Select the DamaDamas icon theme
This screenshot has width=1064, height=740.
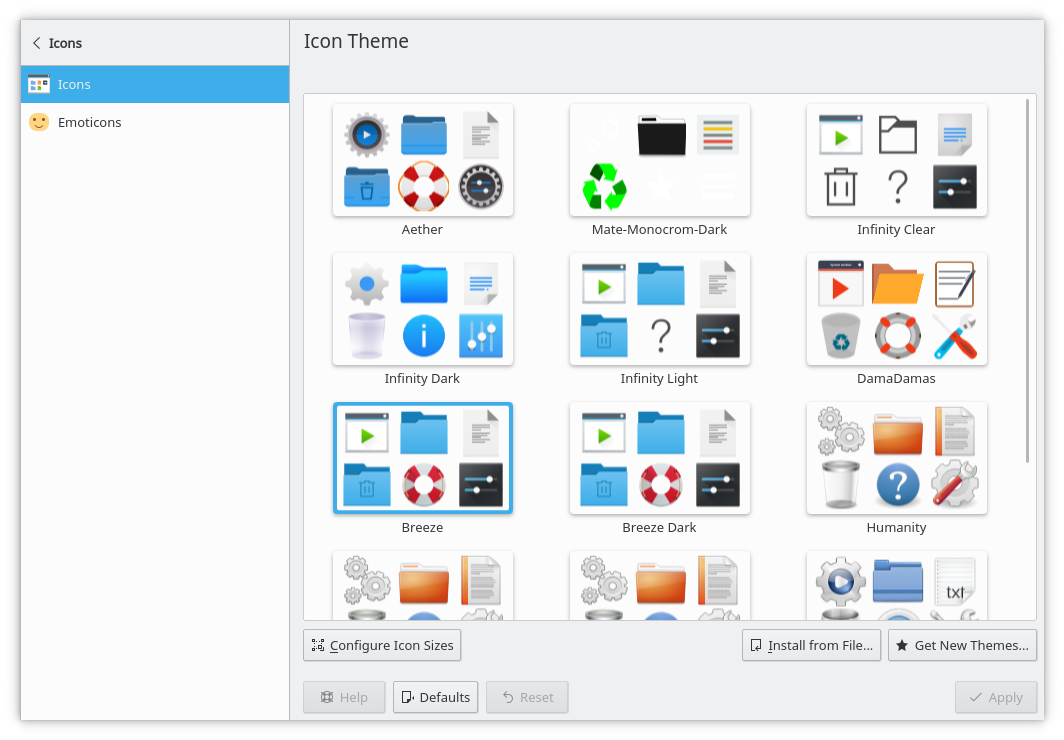point(896,309)
